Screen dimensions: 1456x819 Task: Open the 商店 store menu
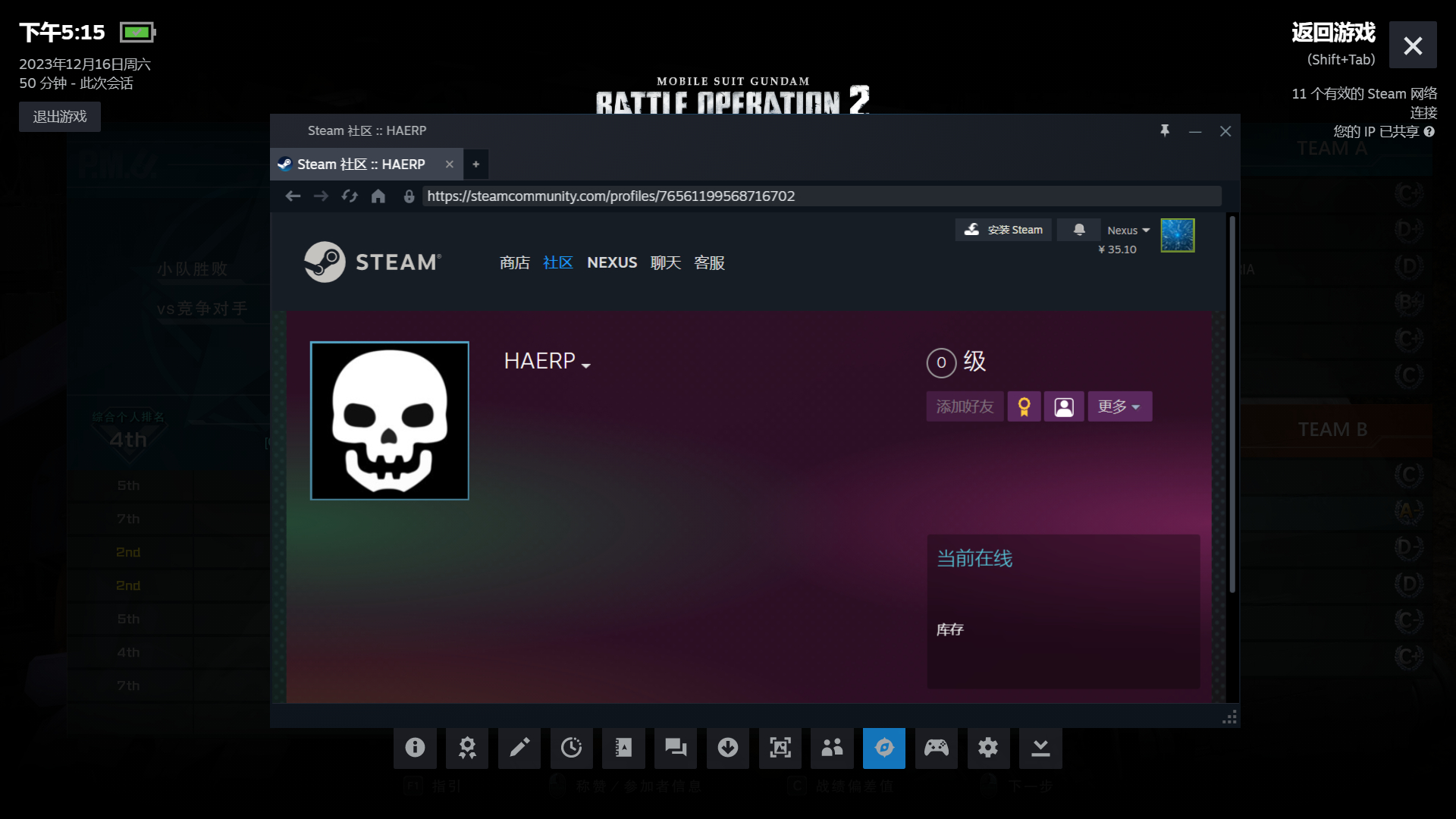click(x=514, y=262)
